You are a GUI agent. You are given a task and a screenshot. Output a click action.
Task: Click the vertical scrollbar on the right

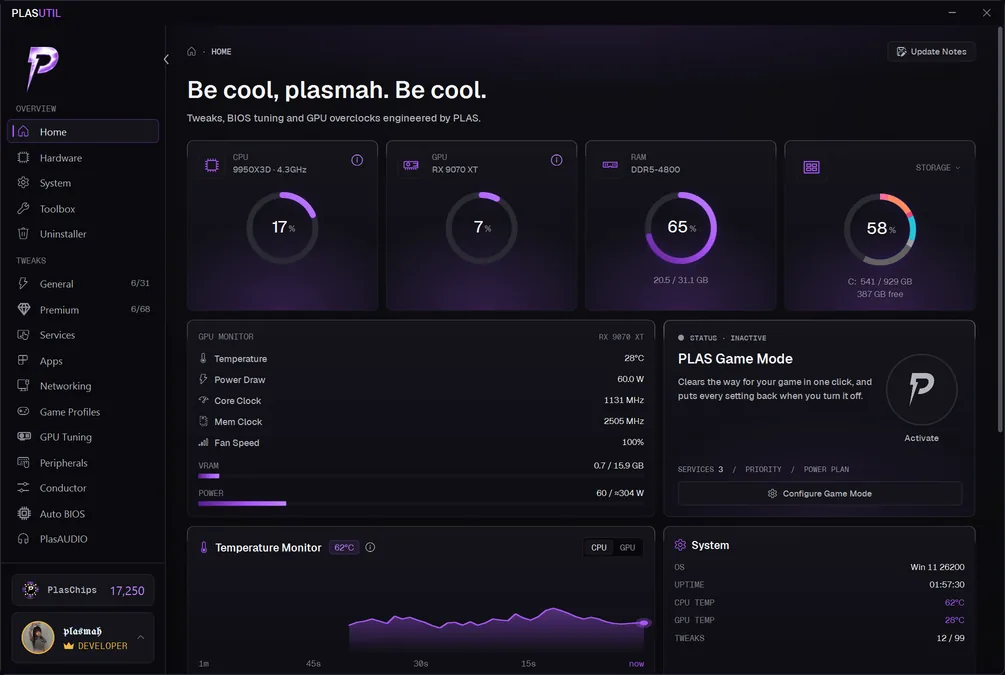click(1001, 231)
